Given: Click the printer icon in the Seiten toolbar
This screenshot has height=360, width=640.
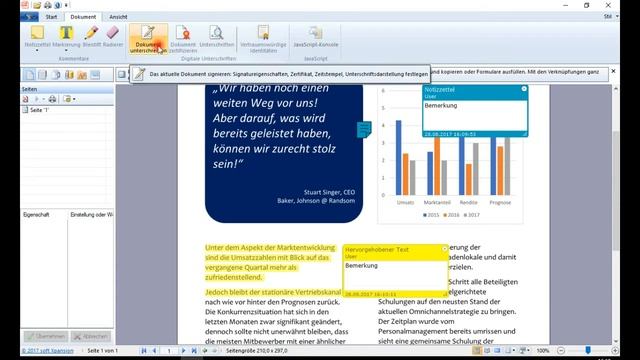Looking at the screenshot, I should click(x=52, y=99).
